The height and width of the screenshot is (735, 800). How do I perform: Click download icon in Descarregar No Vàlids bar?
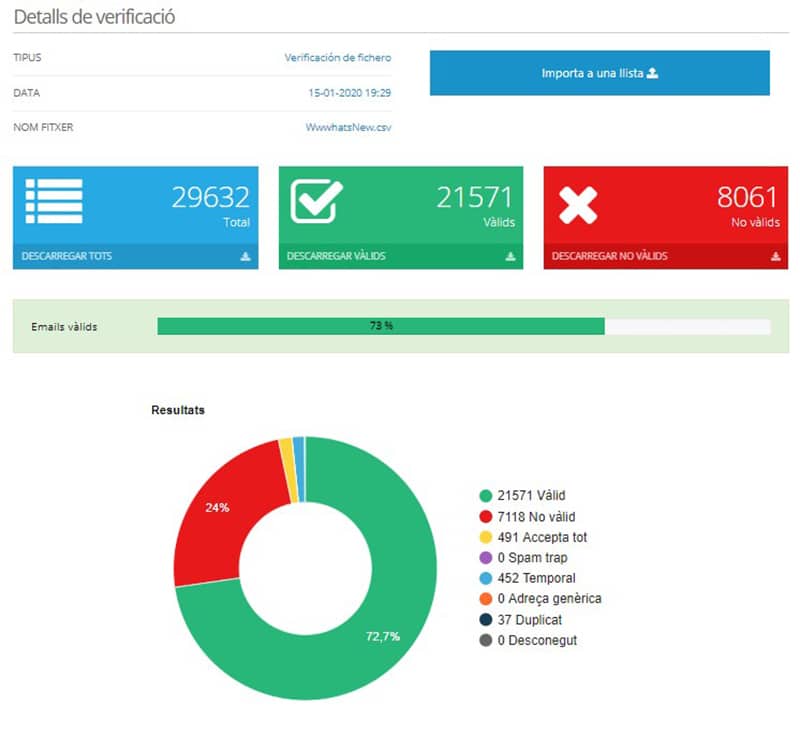coord(776,256)
